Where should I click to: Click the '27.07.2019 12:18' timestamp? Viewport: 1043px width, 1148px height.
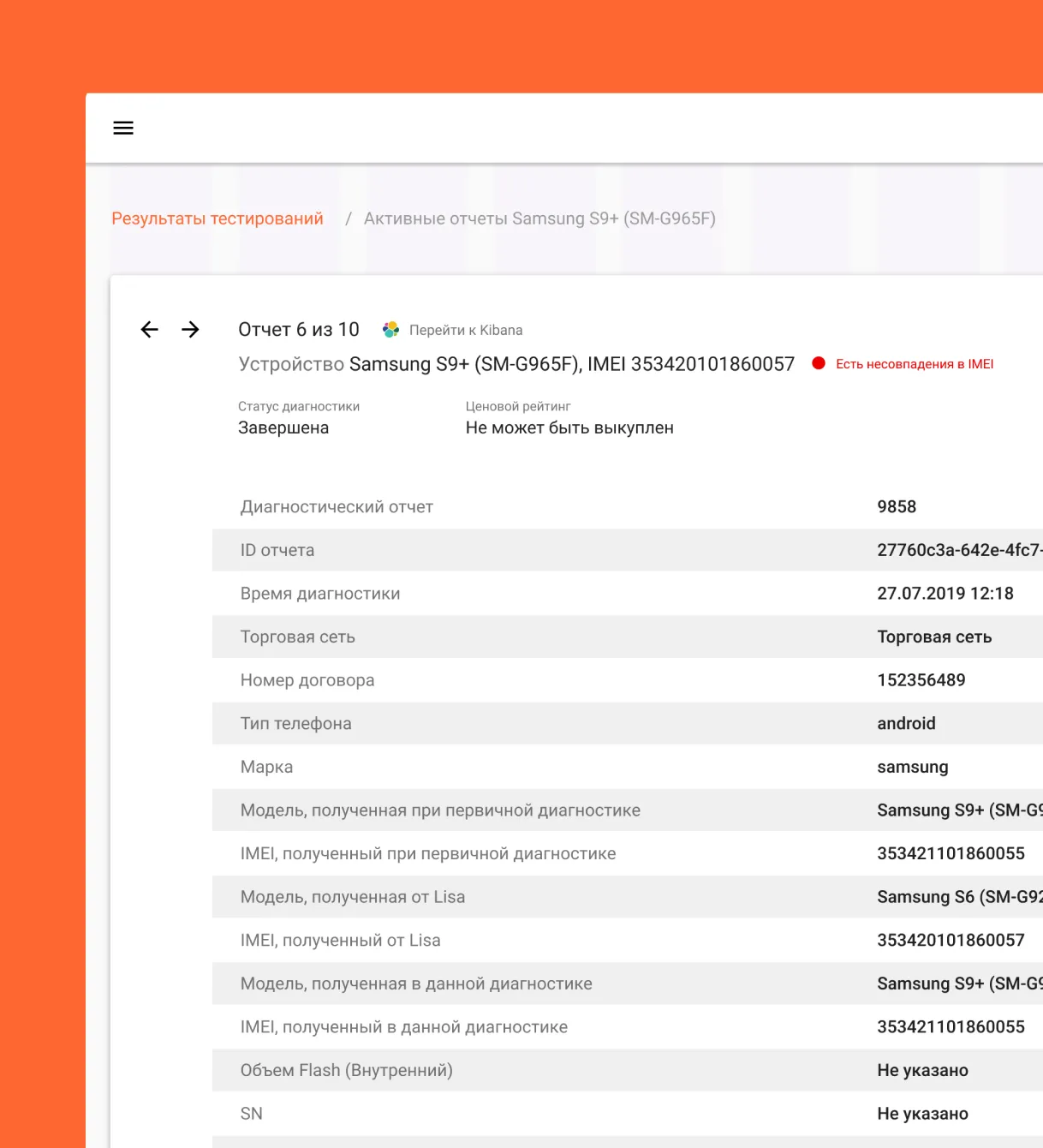(945, 594)
